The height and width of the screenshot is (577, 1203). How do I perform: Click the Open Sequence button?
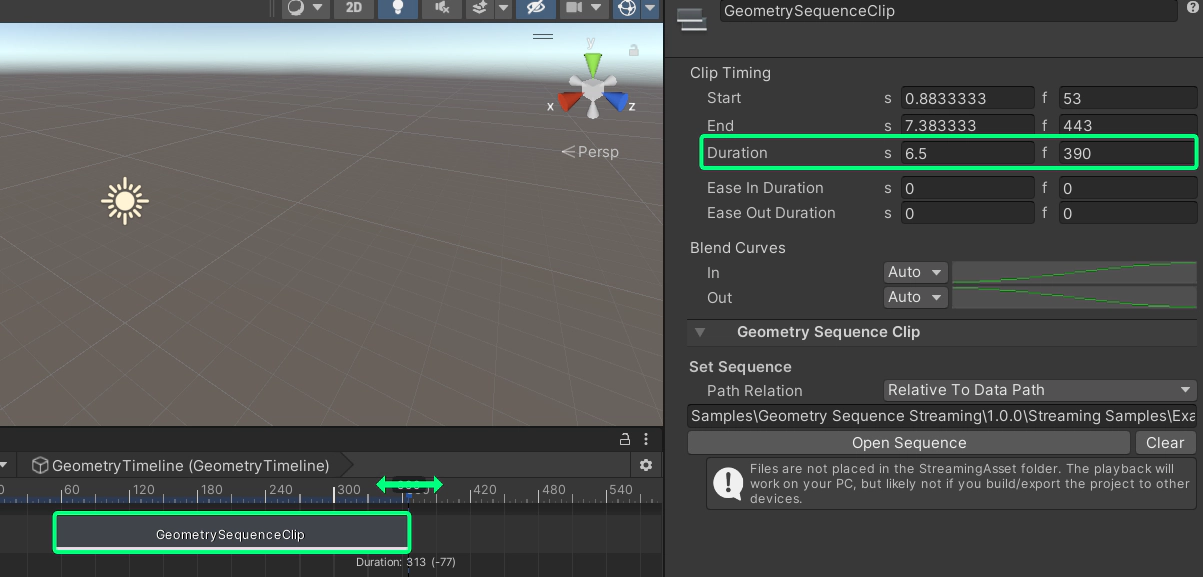(x=908, y=443)
